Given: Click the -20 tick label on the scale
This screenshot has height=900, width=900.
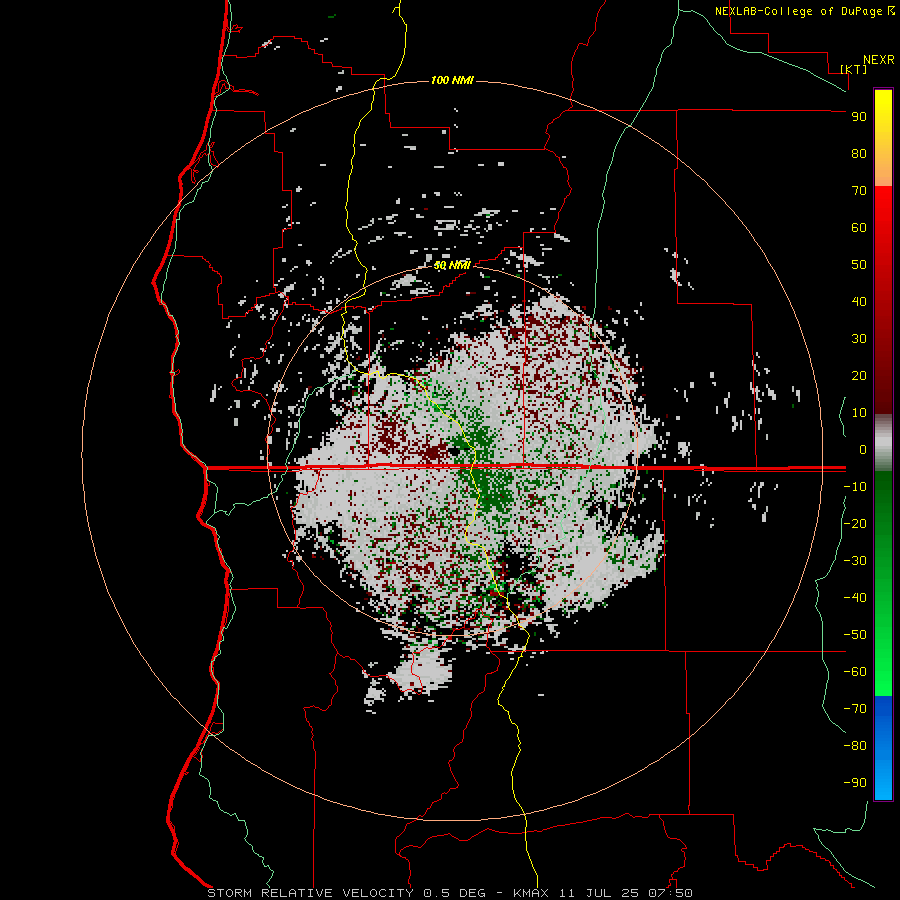Looking at the screenshot, I should [x=855, y=524].
